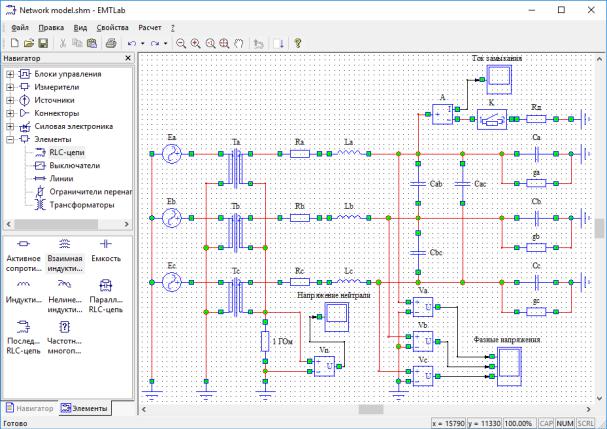The height and width of the screenshot is (429, 607).
Task: Collapse the Элементы tree node
Action: coord(10,140)
